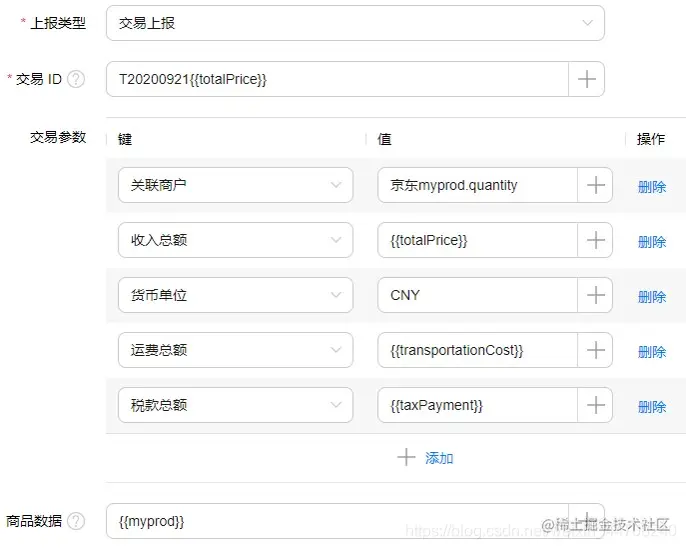Click the plus icon in 关联商户 row
Image resolution: width=686 pixels, height=549 pixels.
[595, 185]
